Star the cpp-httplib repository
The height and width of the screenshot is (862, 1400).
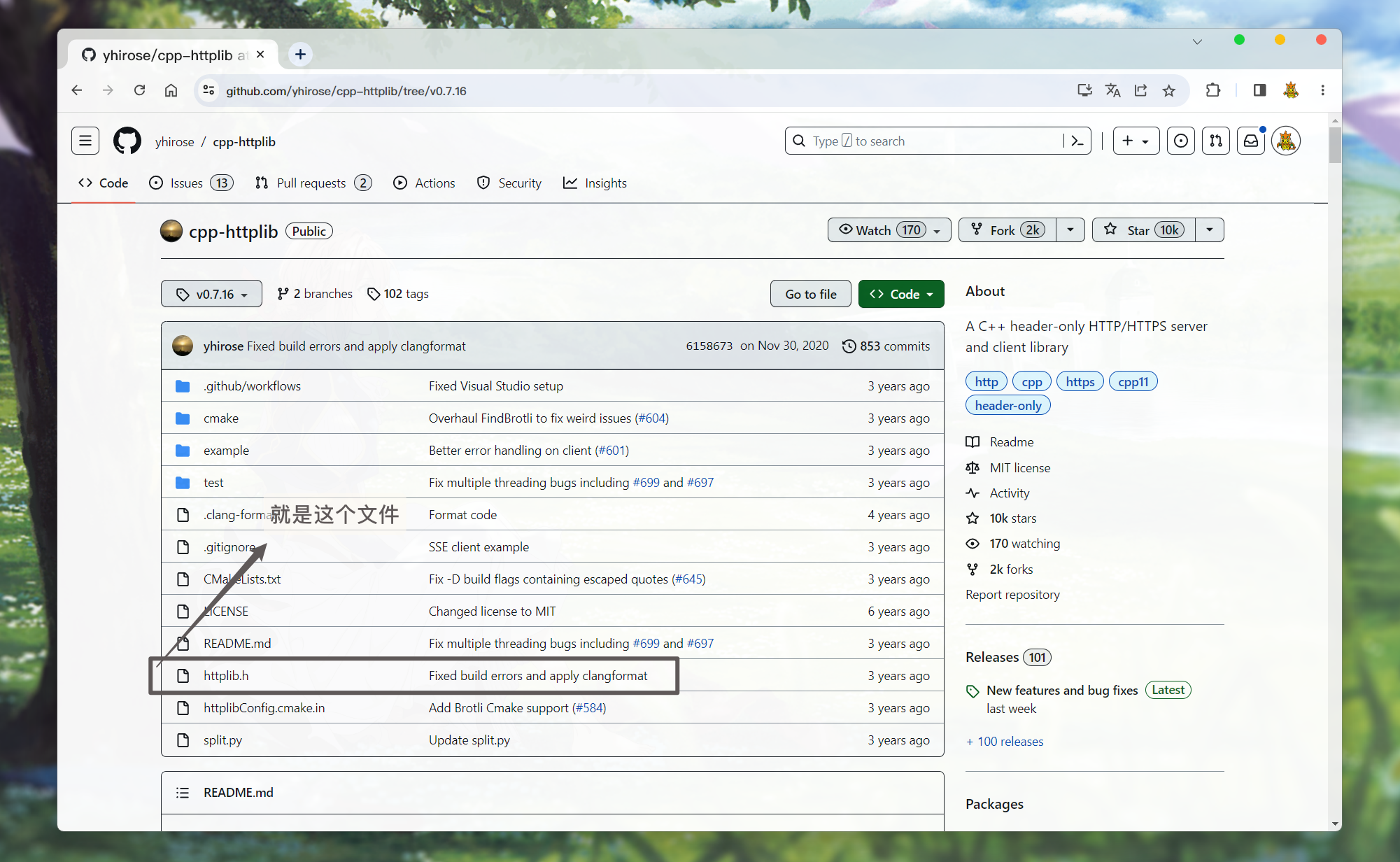tap(1143, 230)
